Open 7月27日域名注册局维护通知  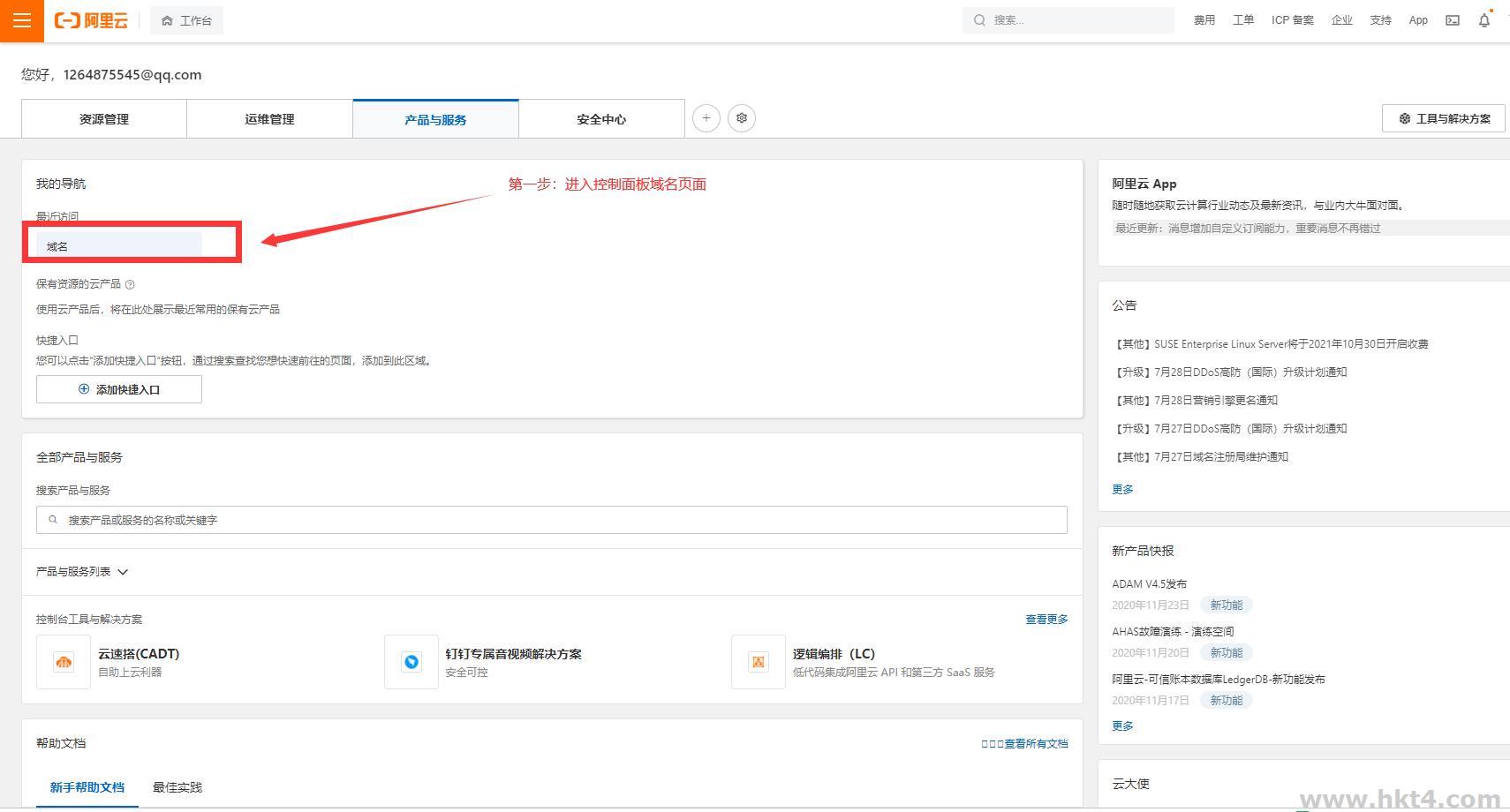click(x=1201, y=457)
